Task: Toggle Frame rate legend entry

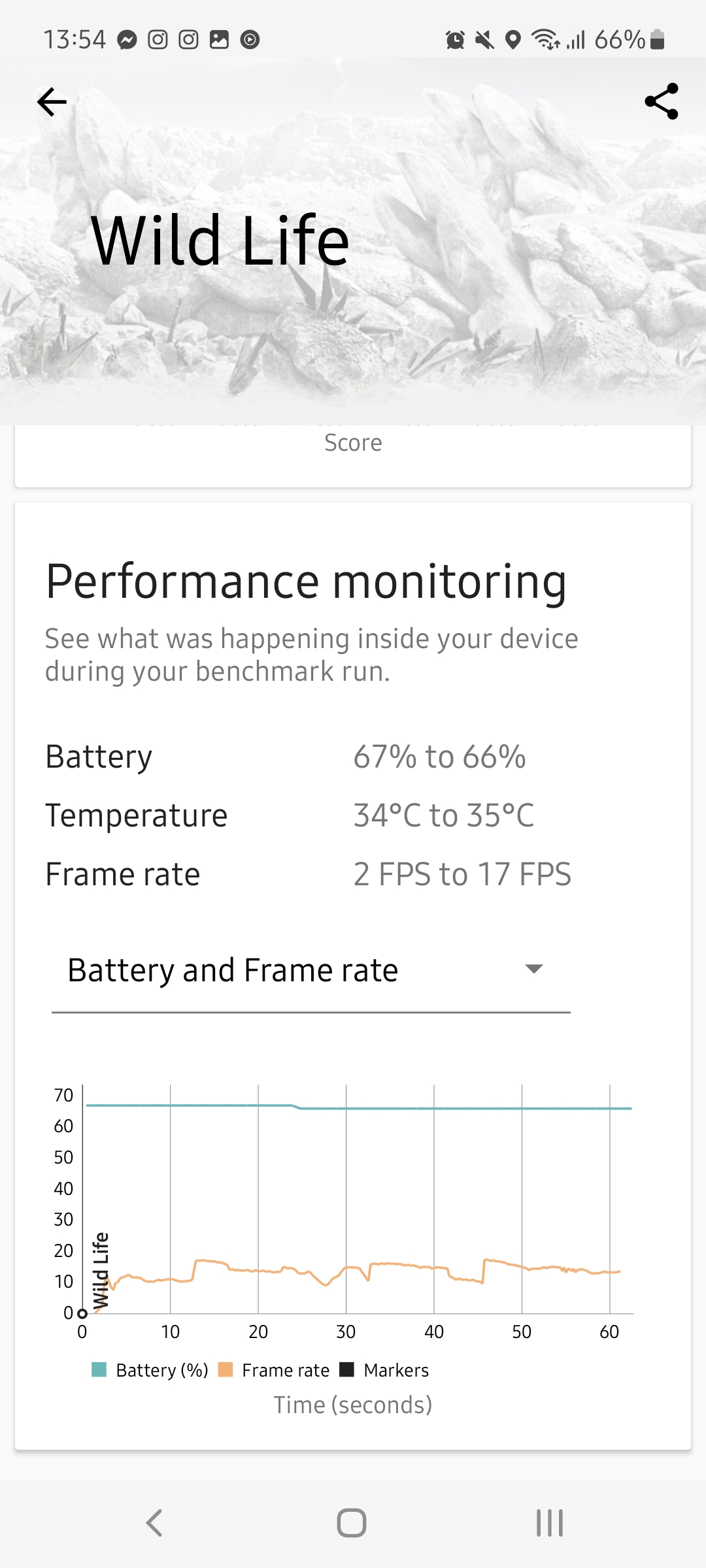Action: (x=274, y=1370)
